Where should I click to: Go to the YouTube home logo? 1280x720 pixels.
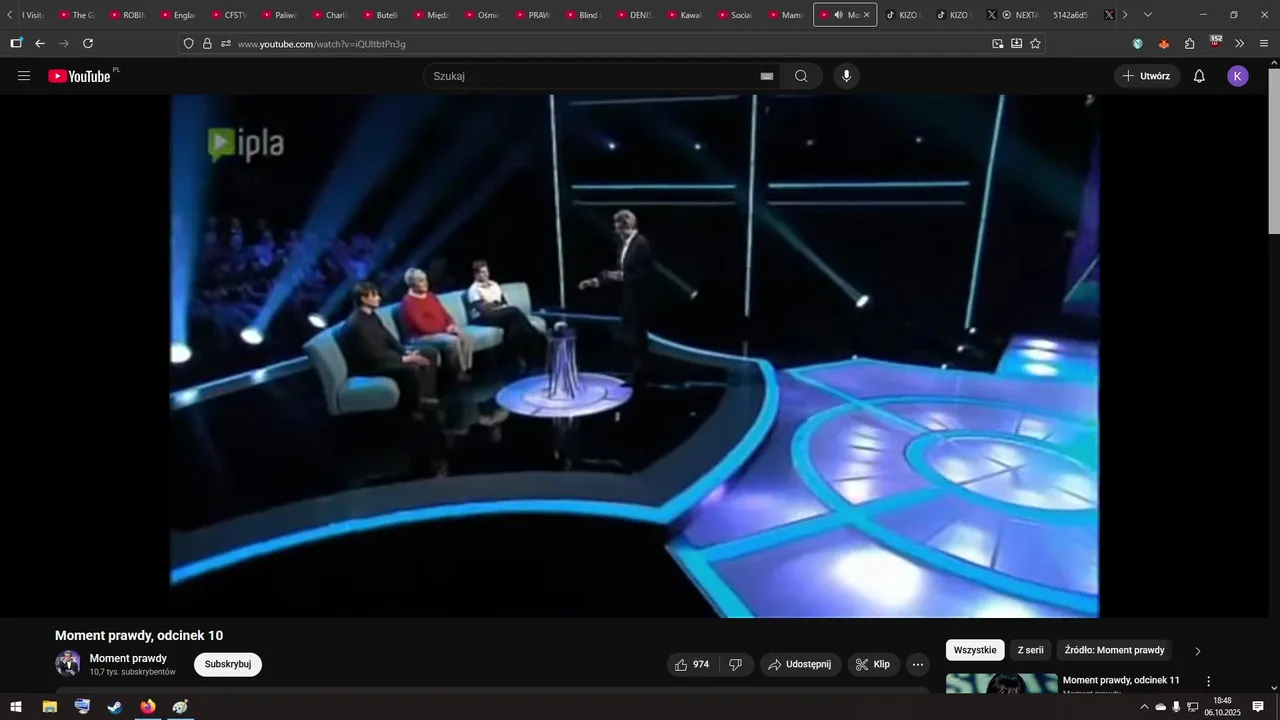click(79, 76)
